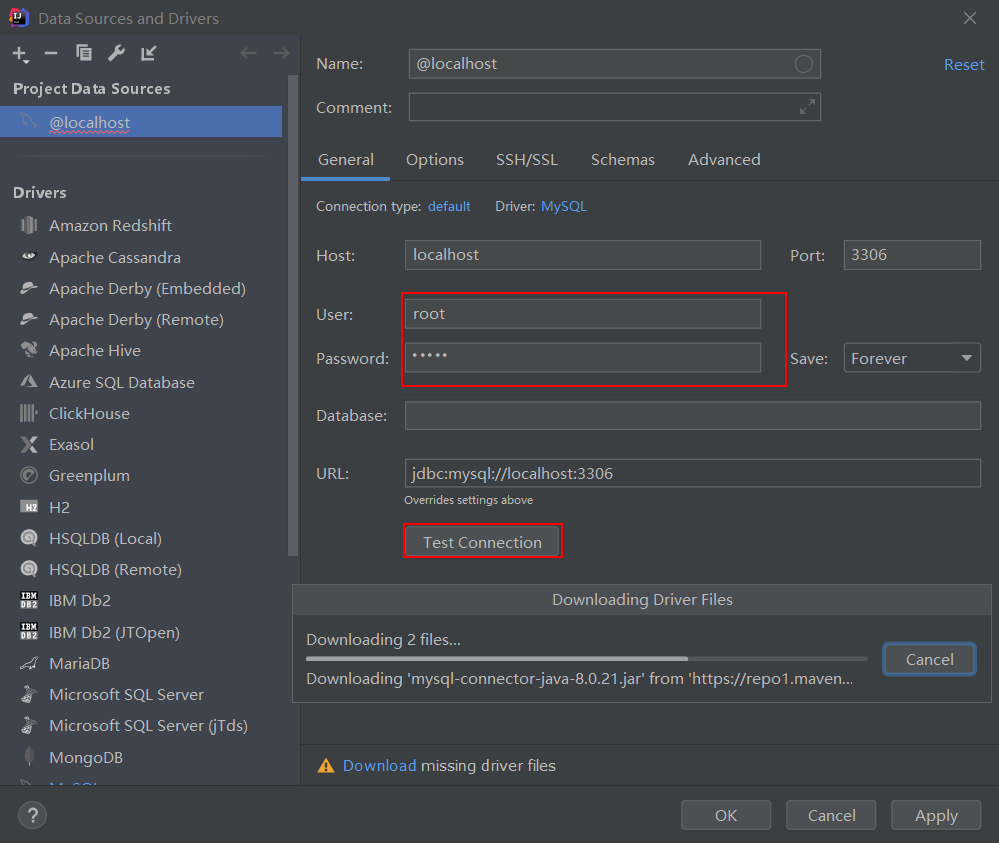The image size is (999, 843).
Task: Duplicate the data source using copy icon
Action: 83,53
